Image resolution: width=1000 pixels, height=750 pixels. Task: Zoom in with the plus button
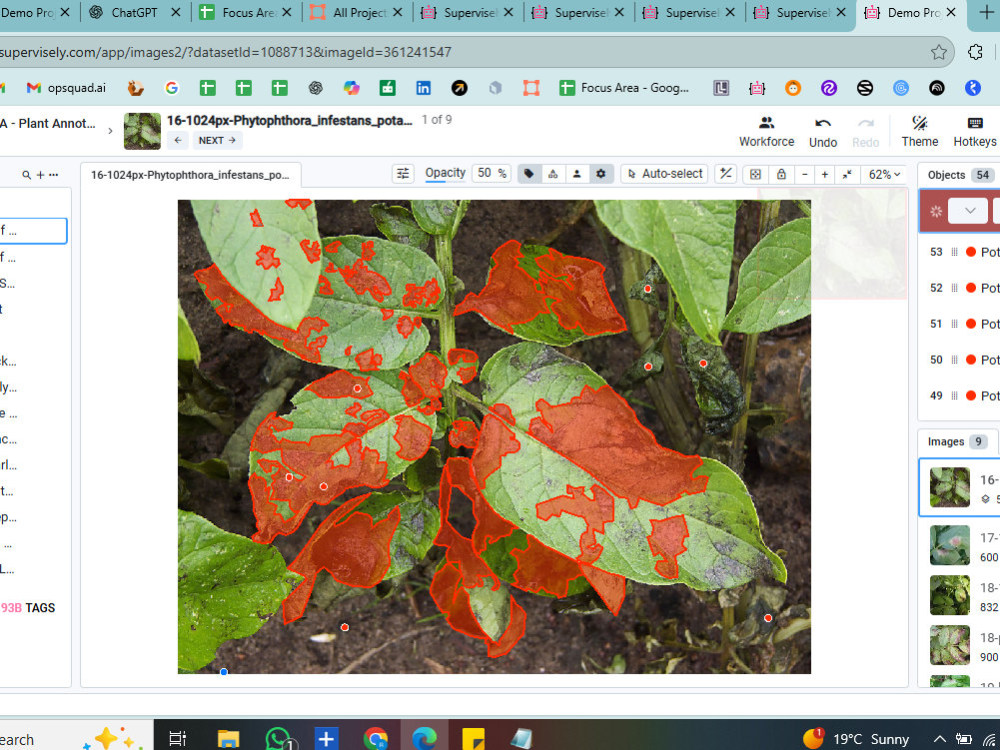tap(825, 174)
